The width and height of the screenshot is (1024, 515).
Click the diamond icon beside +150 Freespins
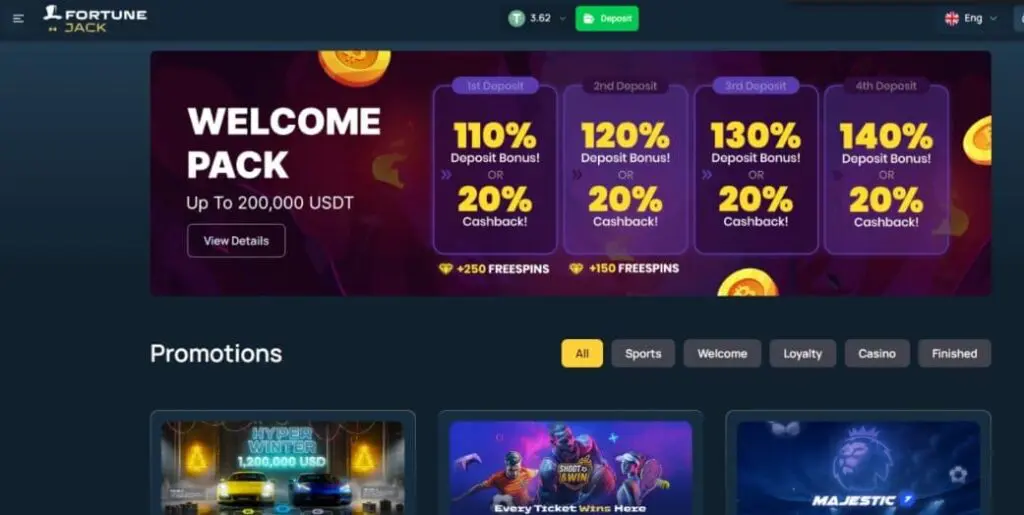pyautogui.click(x=576, y=269)
